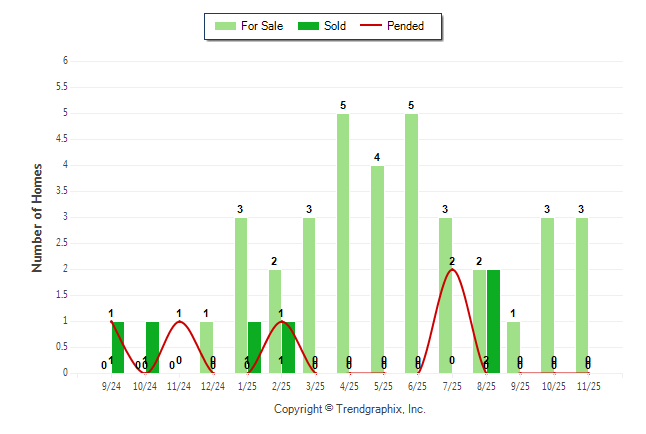Click the red Pended line swatch
The width and height of the screenshot is (646, 434).
(x=375, y=26)
